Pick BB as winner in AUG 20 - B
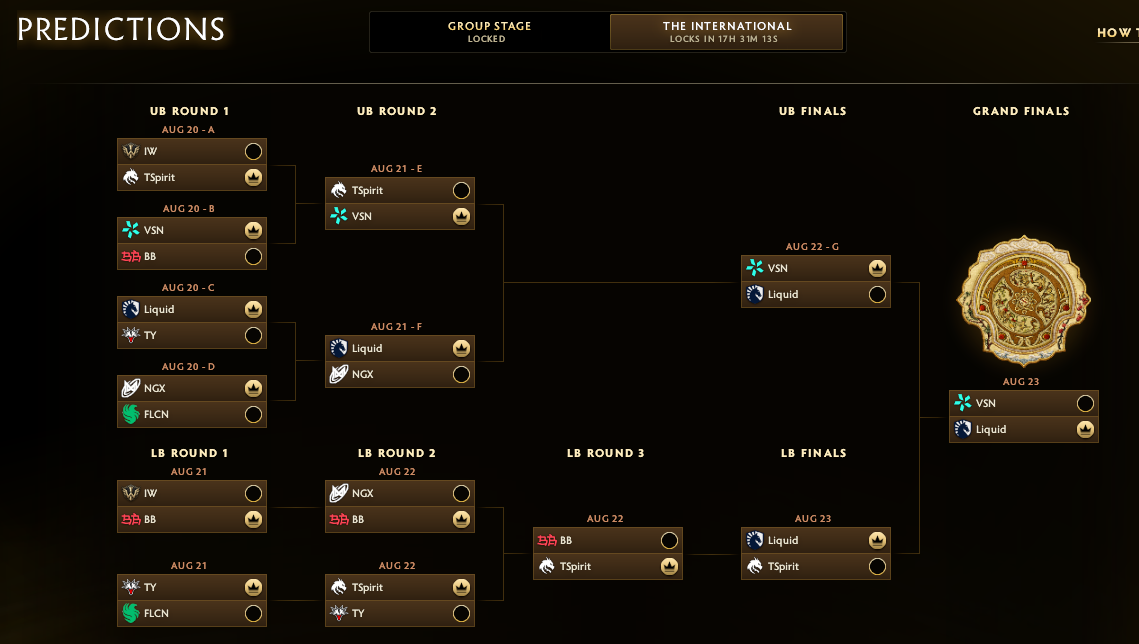This screenshot has width=1139, height=644. [x=254, y=256]
